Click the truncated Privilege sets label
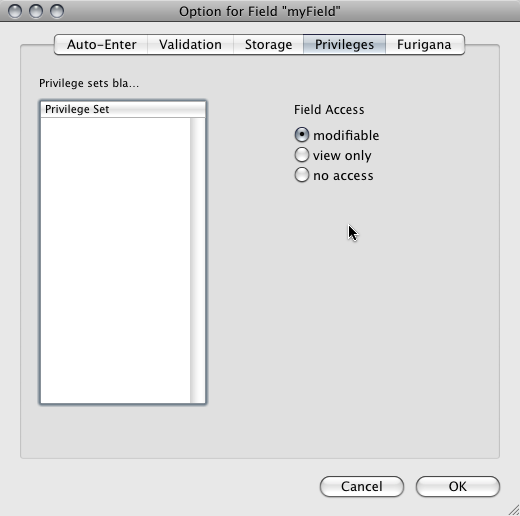Viewport: 520px width, 516px height. [x=89, y=83]
